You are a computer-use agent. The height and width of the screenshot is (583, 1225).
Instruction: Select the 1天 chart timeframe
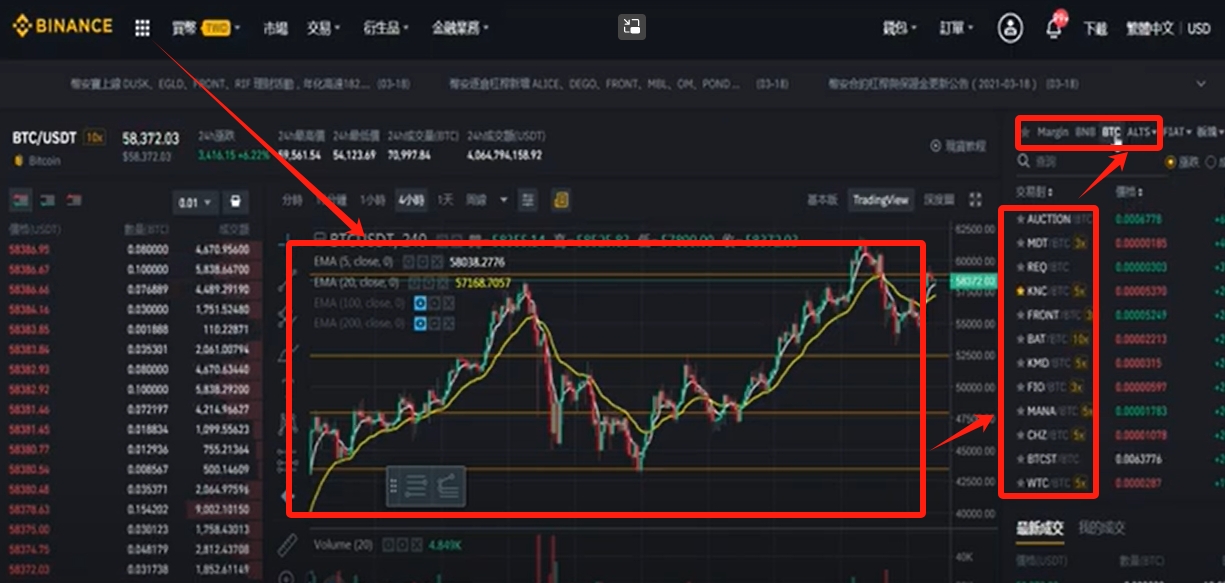pos(445,200)
